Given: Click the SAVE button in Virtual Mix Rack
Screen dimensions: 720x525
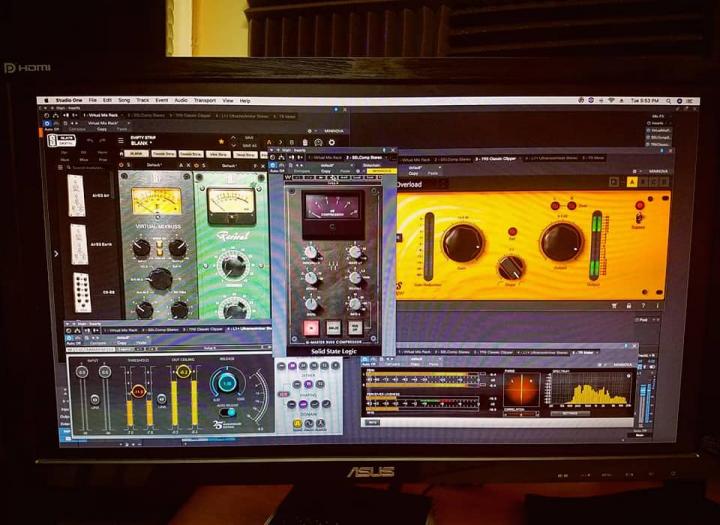Looking at the screenshot, I should 249,138.
